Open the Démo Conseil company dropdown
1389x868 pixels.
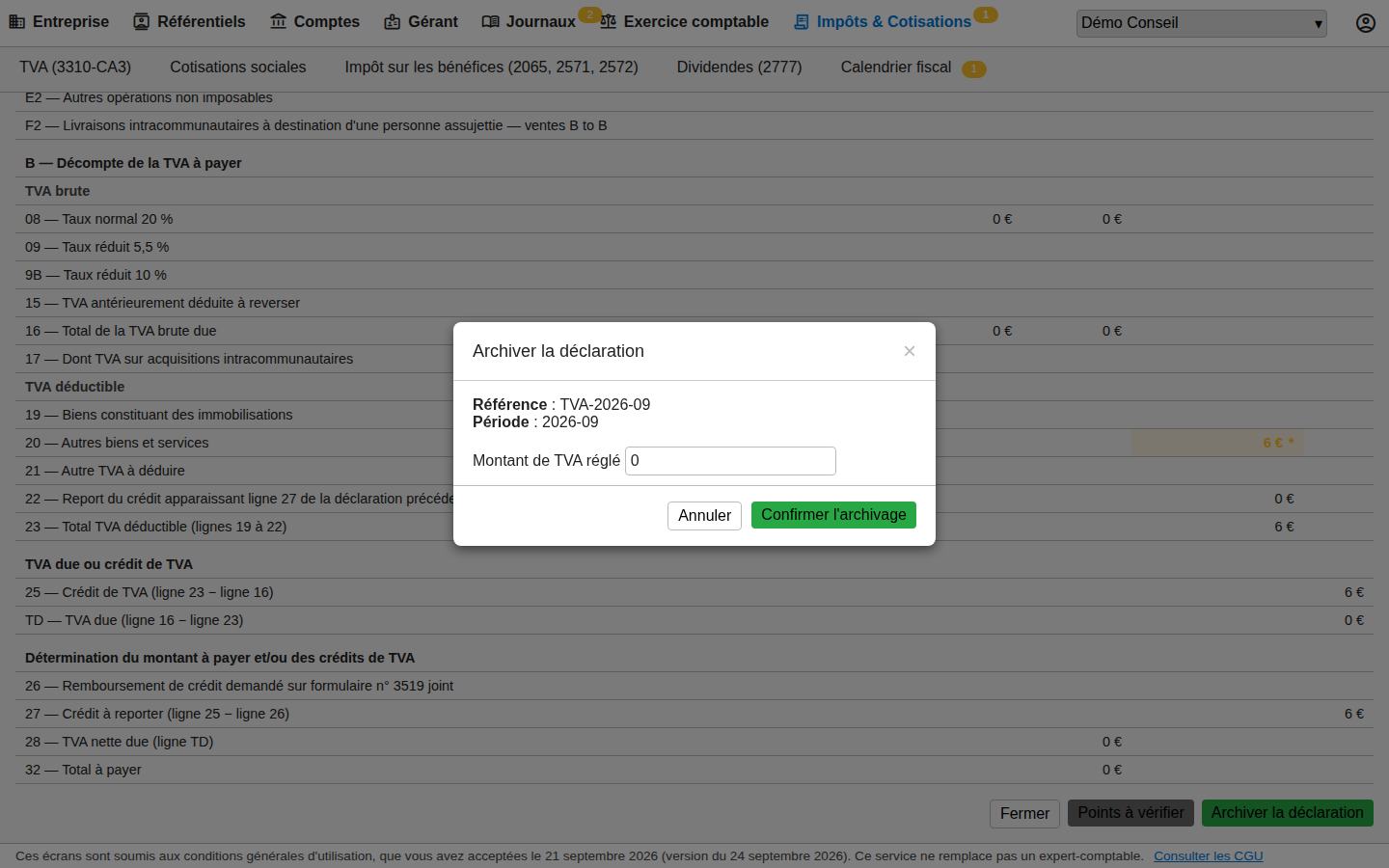(x=1202, y=23)
